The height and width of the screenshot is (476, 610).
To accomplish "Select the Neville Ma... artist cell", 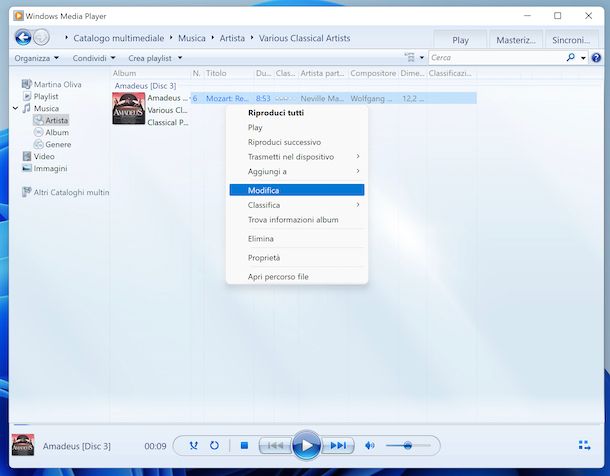I will point(323,98).
